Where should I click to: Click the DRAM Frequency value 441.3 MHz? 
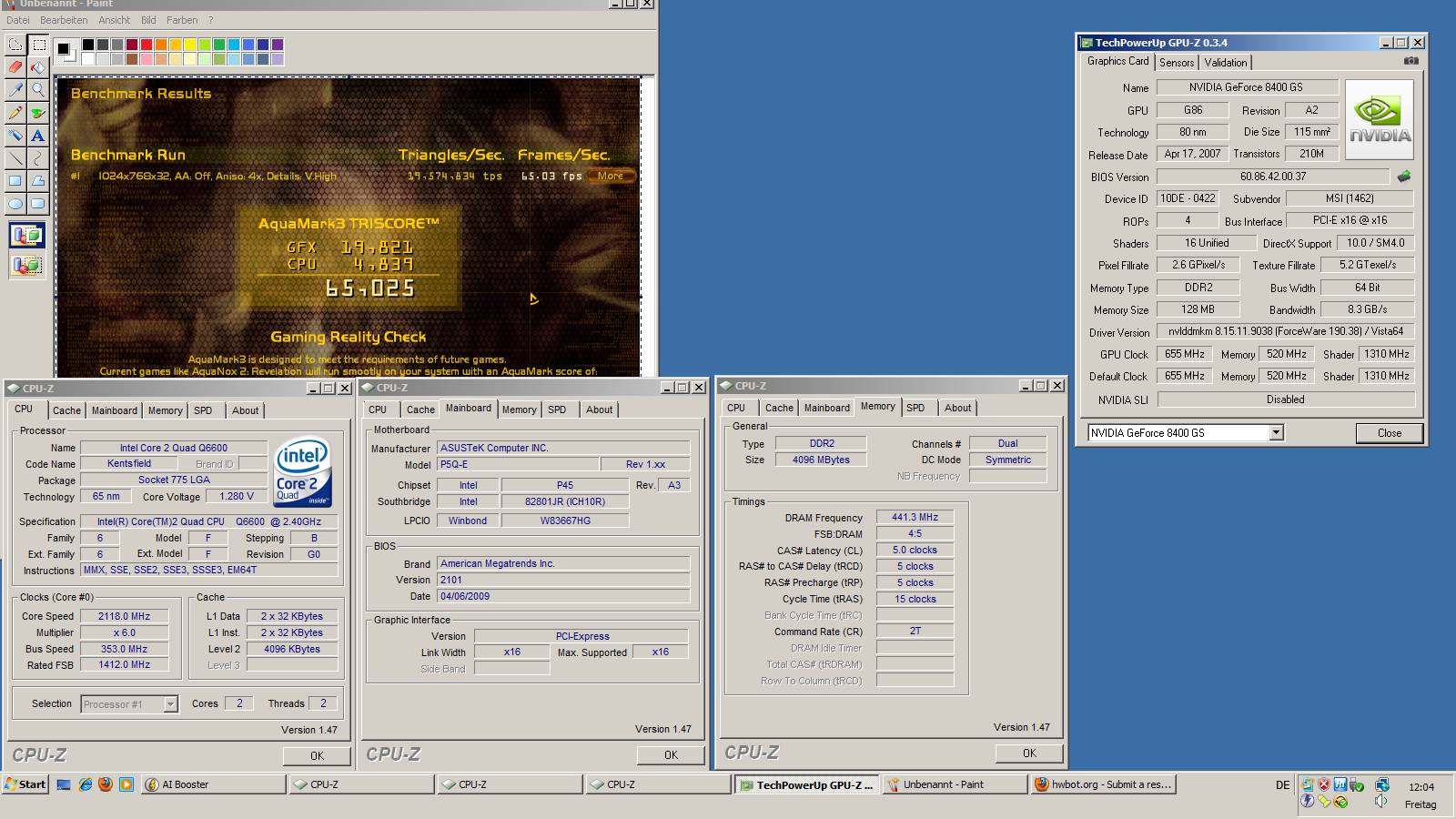915,517
